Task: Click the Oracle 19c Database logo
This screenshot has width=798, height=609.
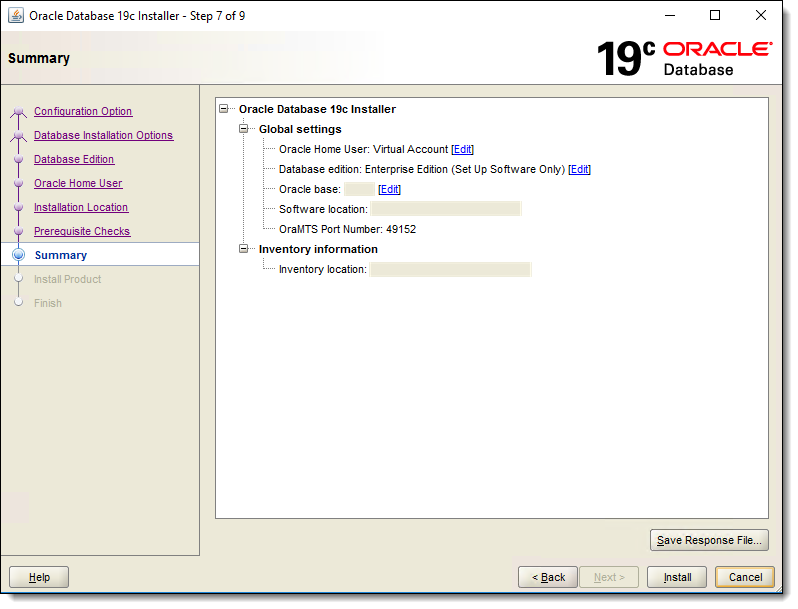Action: pos(685,59)
